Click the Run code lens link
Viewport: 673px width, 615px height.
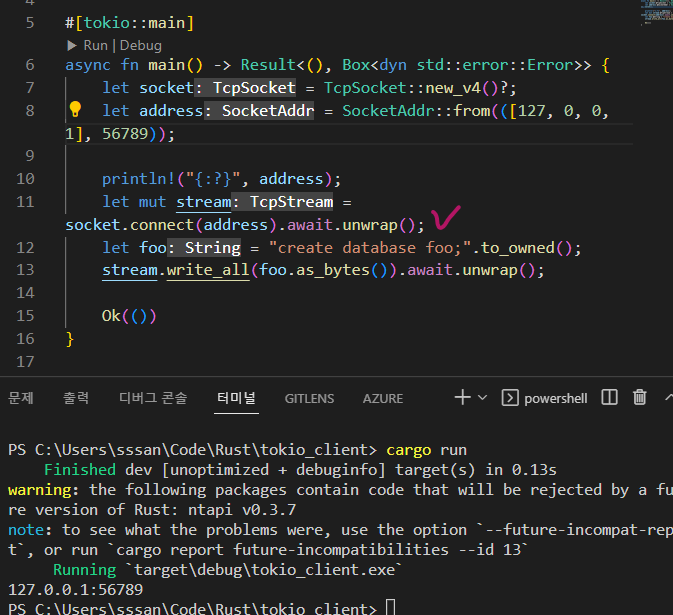95,45
